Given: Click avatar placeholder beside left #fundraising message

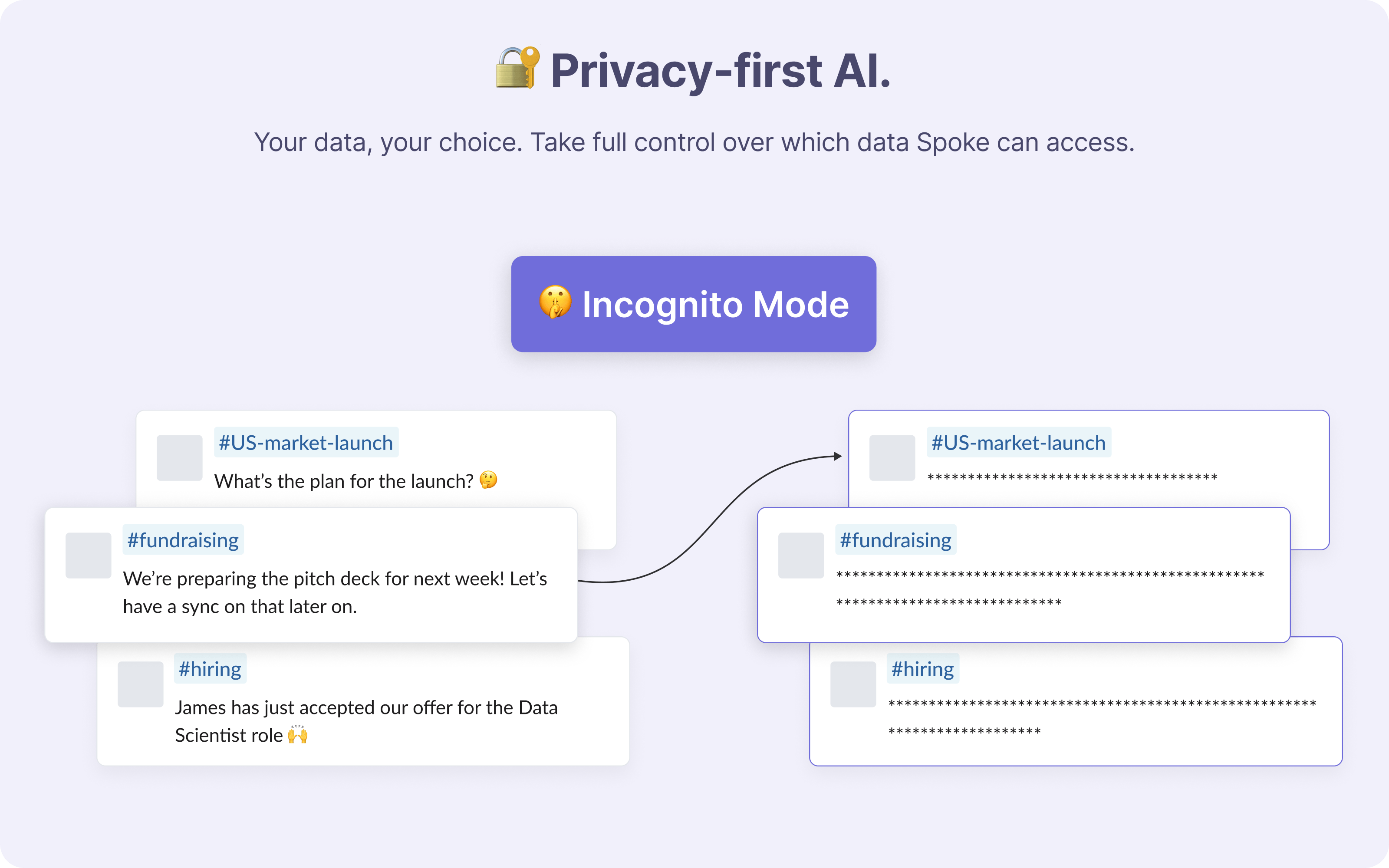Looking at the screenshot, I should point(89,555).
